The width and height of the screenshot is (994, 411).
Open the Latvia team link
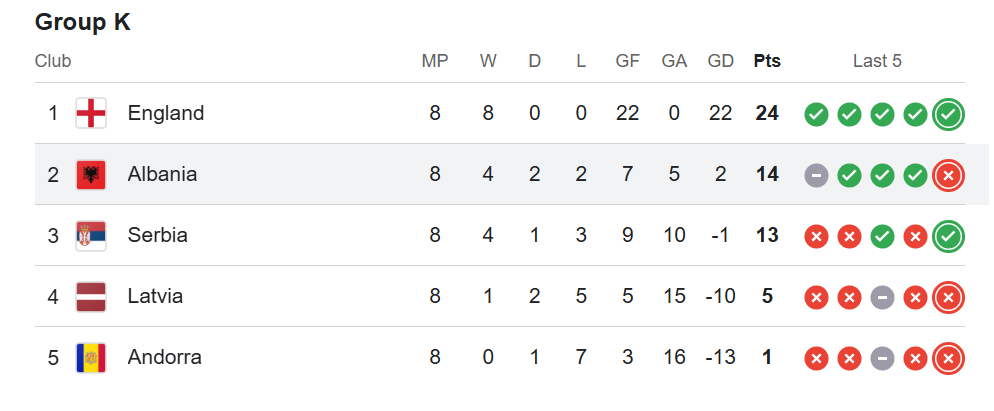(156, 296)
